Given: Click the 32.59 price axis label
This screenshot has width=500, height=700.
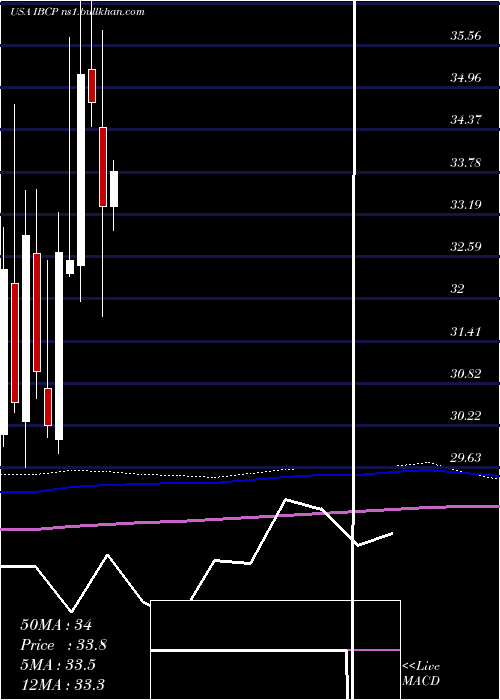Looking at the screenshot, I should 466,247.
